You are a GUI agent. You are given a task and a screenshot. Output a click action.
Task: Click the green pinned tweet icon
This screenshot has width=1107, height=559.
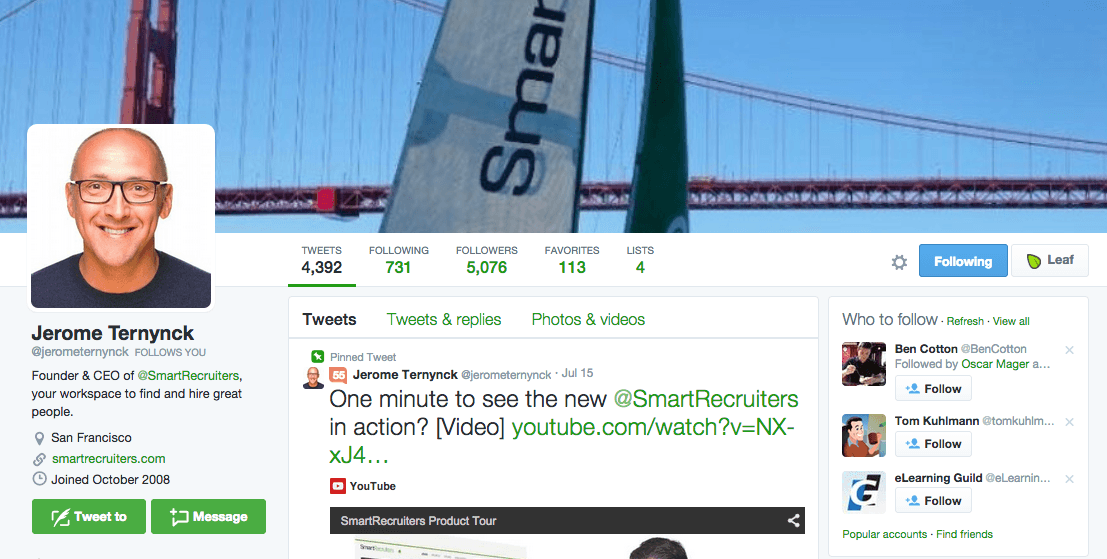[x=318, y=356]
